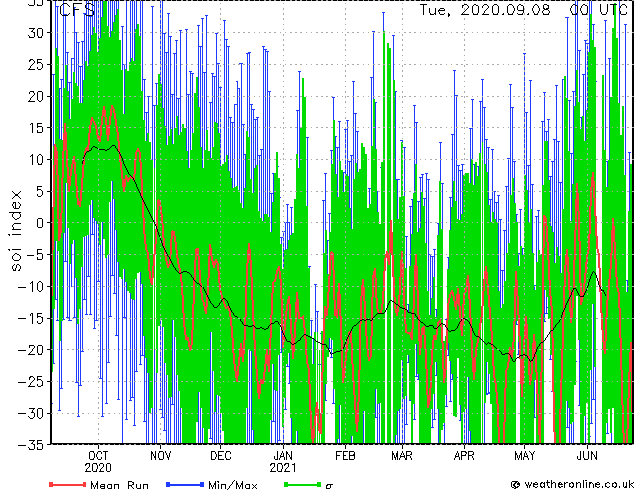The height and width of the screenshot is (490, 634).
Task: Click the blue Min/Max legend line
Action: tap(185, 484)
